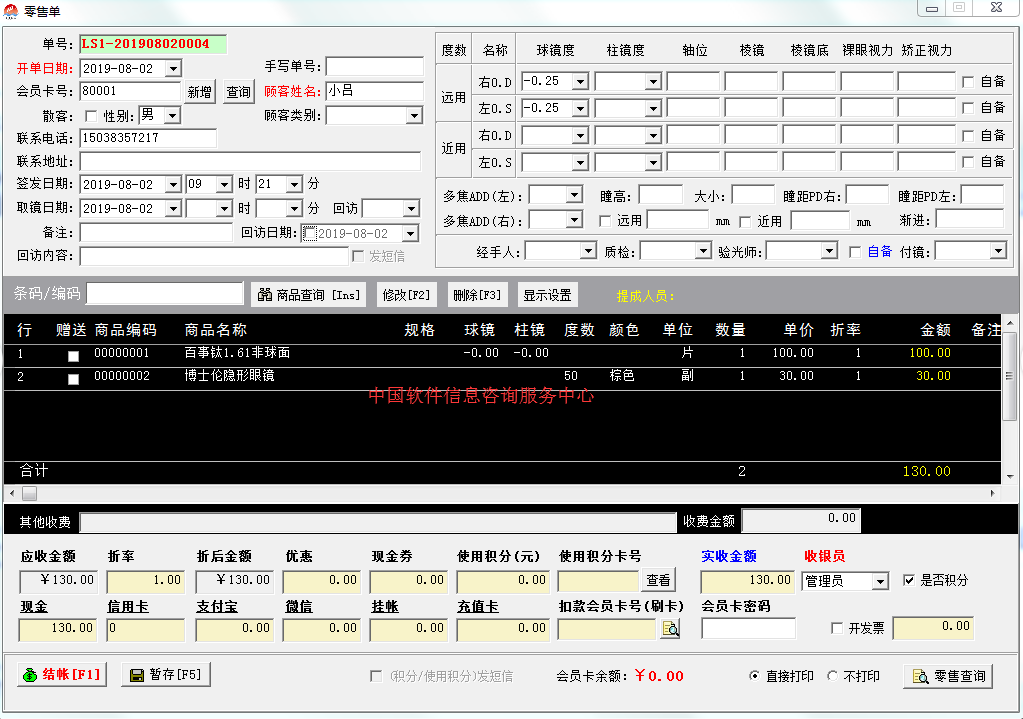The height and width of the screenshot is (719, 1023).
Task: Open the 开单日期 date dropdown
Action: pos(173,69)
